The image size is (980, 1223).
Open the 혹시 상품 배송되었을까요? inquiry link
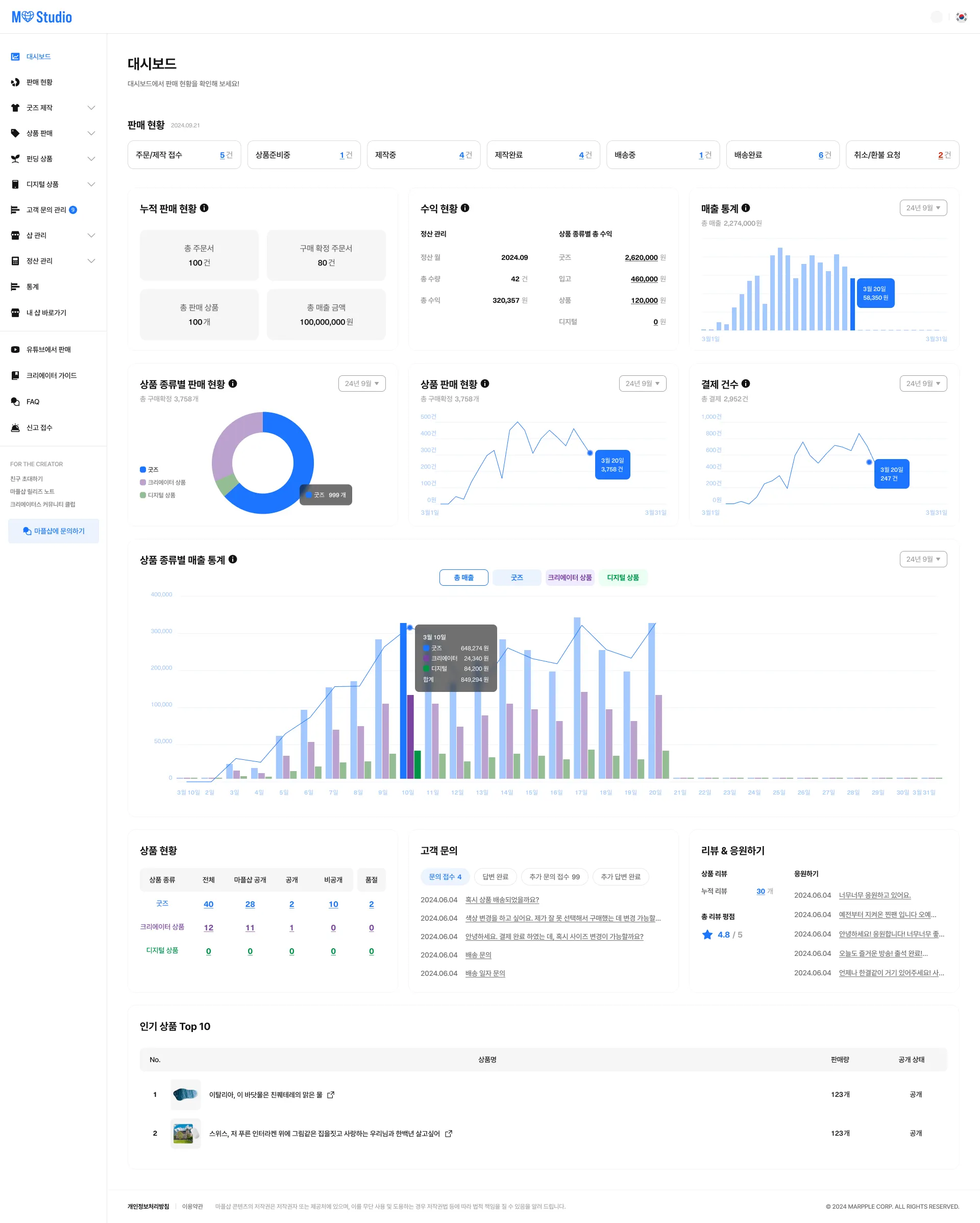pos(502,900)
